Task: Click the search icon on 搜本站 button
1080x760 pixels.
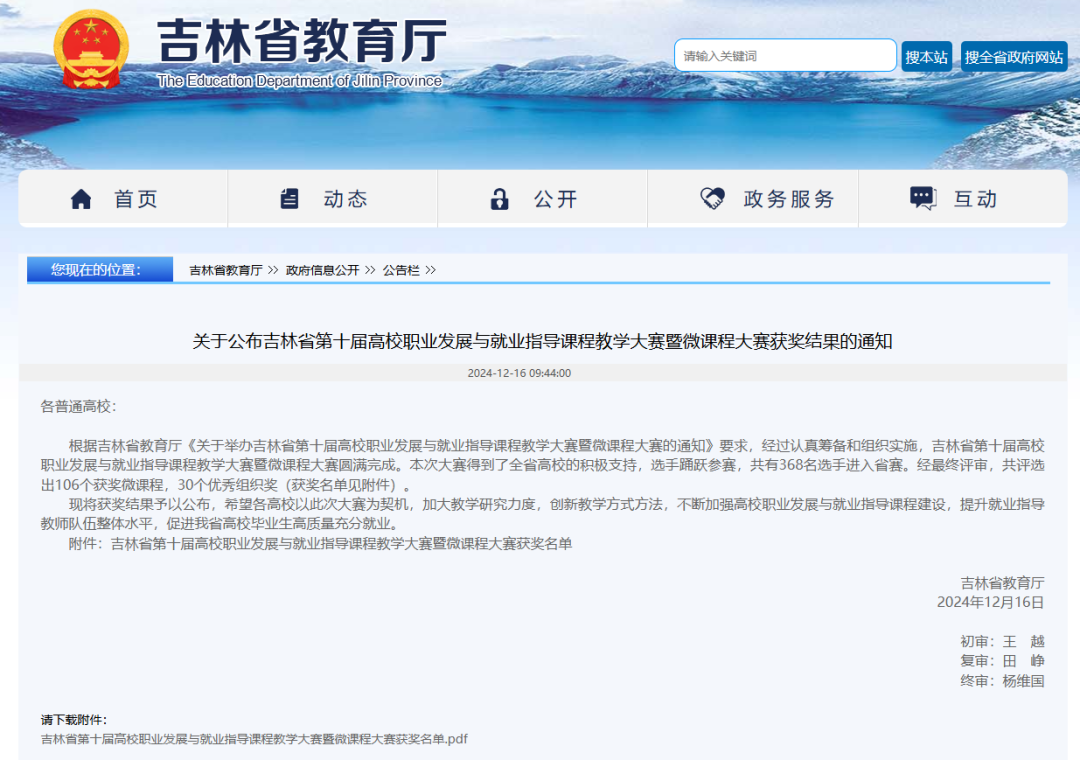Action: [x=929, y=55]
